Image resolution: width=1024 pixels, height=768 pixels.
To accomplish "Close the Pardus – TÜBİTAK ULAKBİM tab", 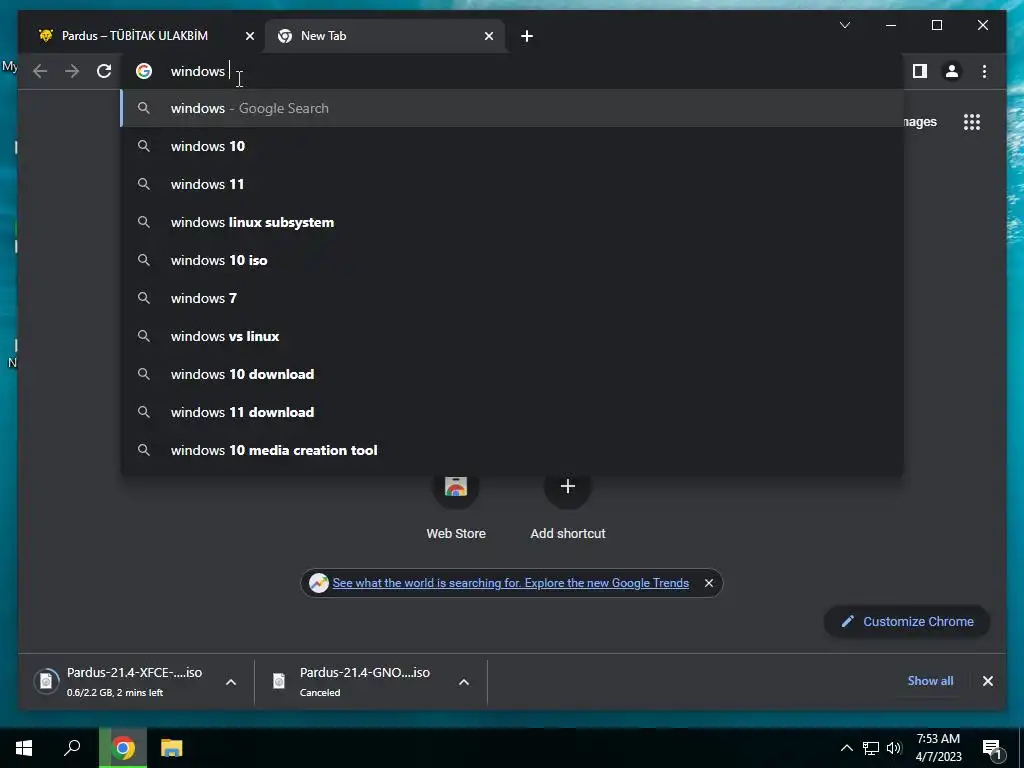I will click(x=249, y=36).
